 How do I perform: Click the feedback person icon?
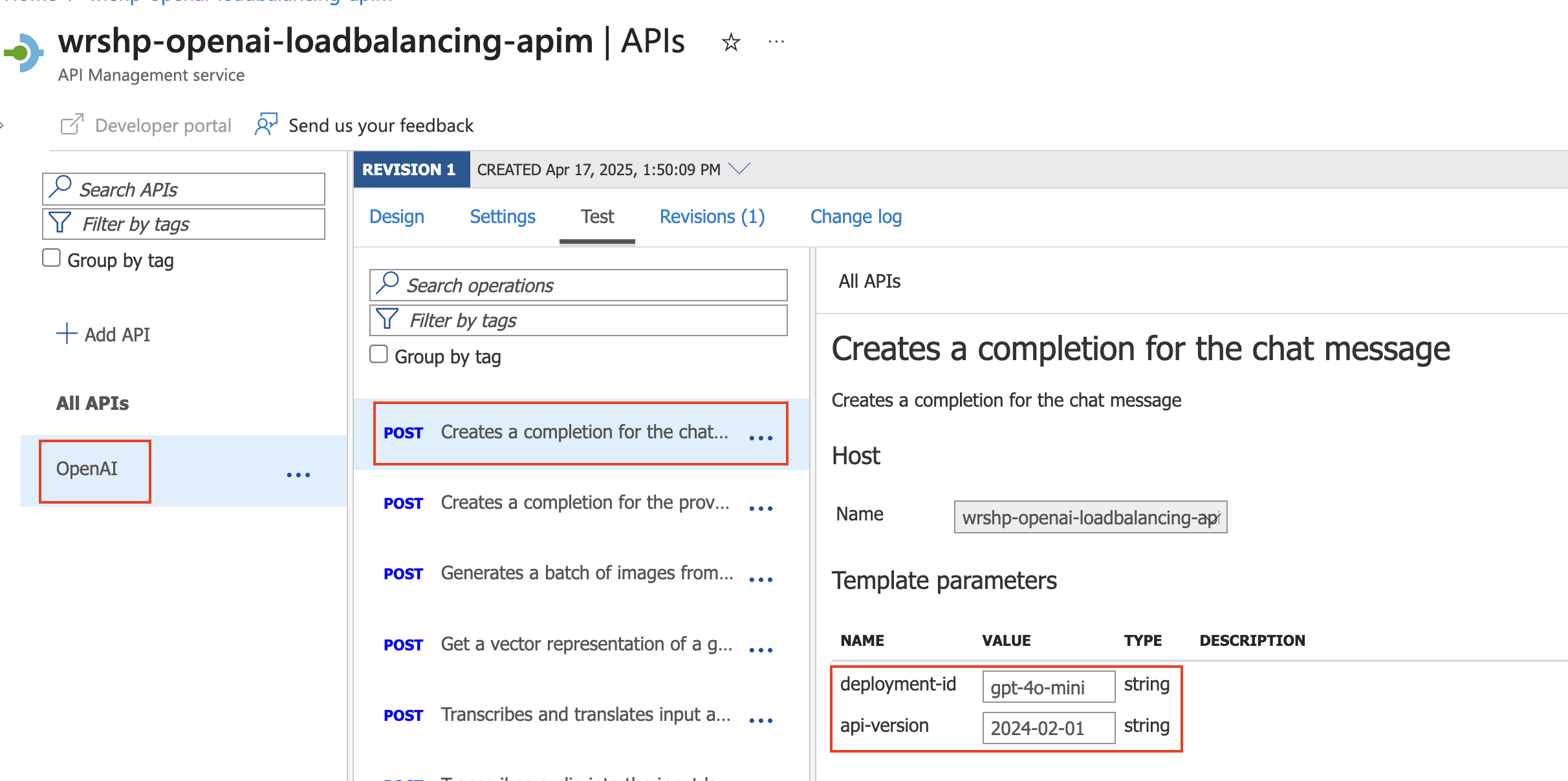266,124
